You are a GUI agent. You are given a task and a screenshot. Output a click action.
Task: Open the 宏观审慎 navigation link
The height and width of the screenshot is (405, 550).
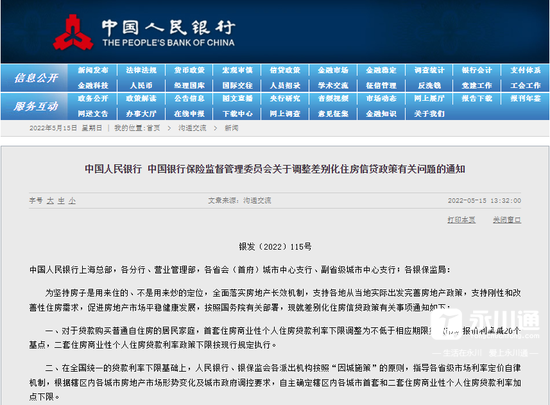coord(237,70)
